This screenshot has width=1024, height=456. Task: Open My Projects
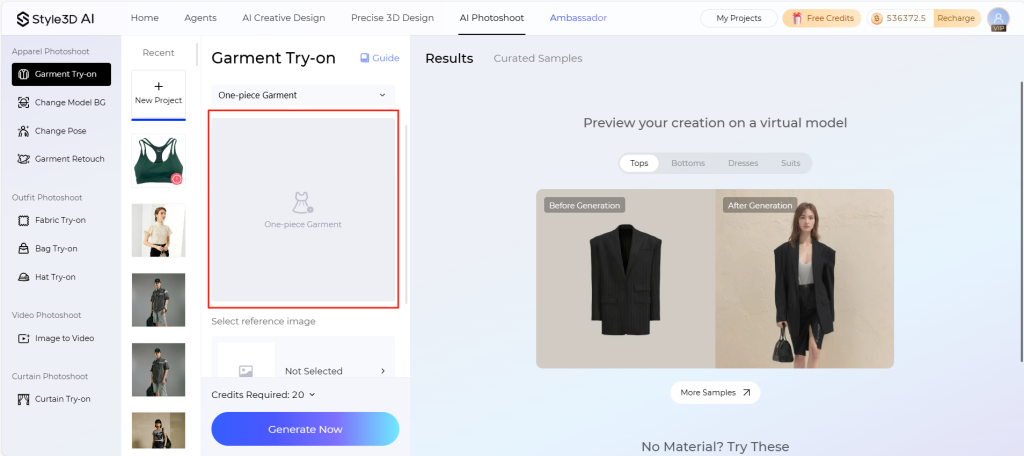(x=739, y=18)
